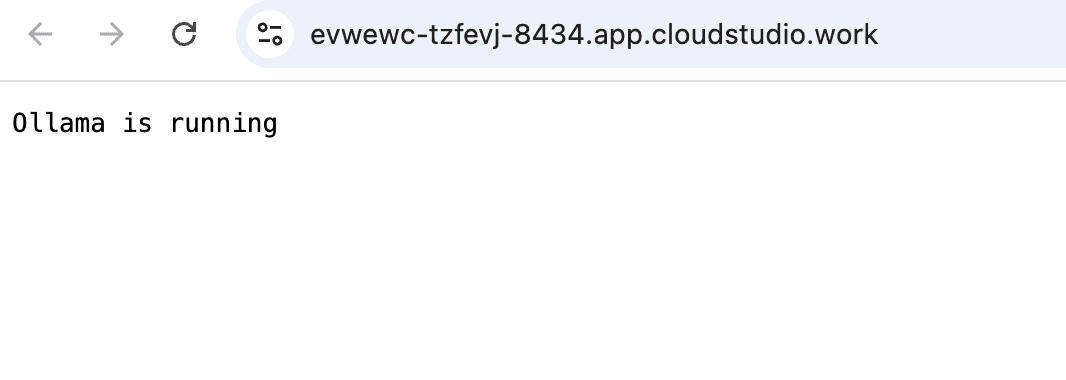Place cursor on '.work' at URL end
This screenshot has width=1066, height=380.
[850, 35]
